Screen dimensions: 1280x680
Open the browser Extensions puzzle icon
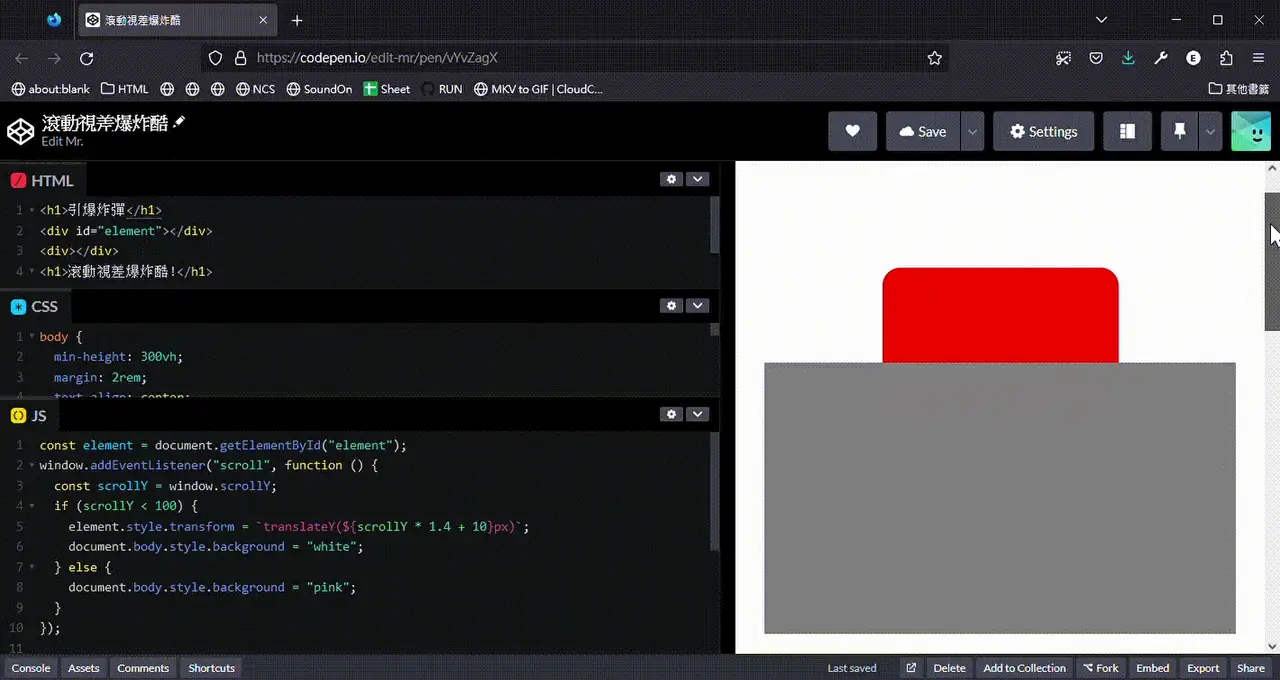[x=1226, y=59]
